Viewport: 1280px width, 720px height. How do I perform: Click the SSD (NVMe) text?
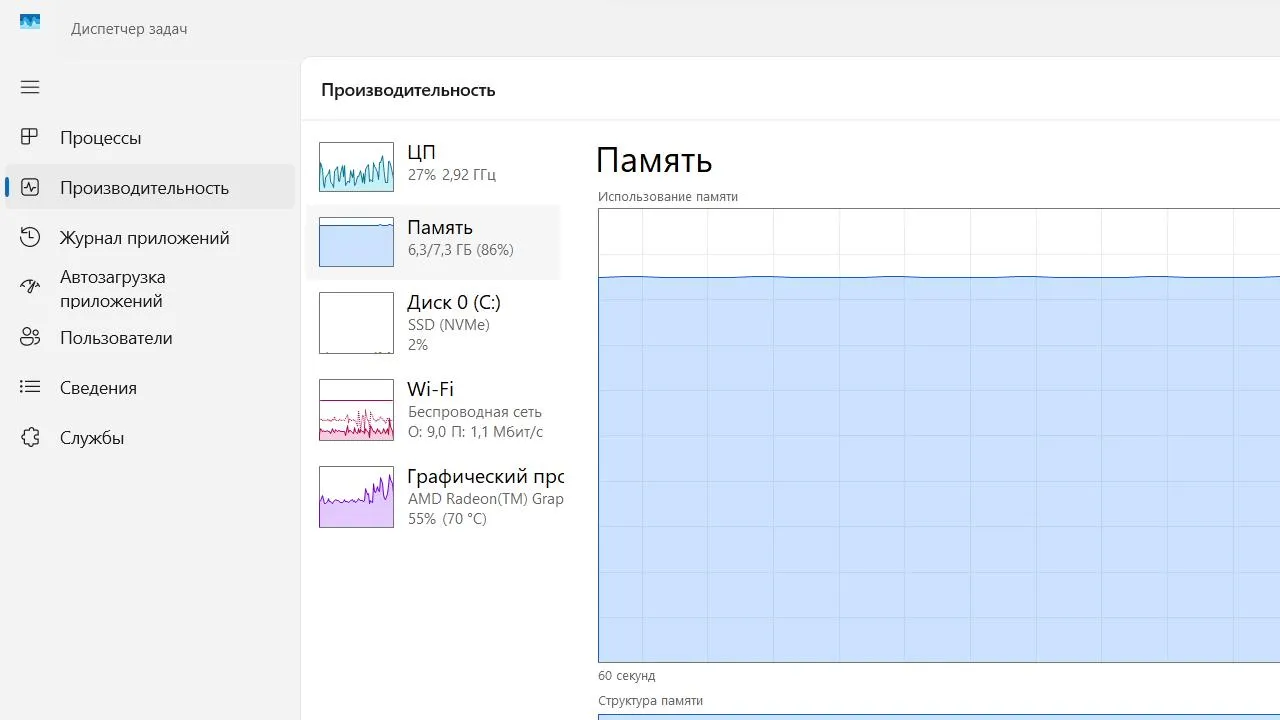pyautogui.click(x=449, y=325)
